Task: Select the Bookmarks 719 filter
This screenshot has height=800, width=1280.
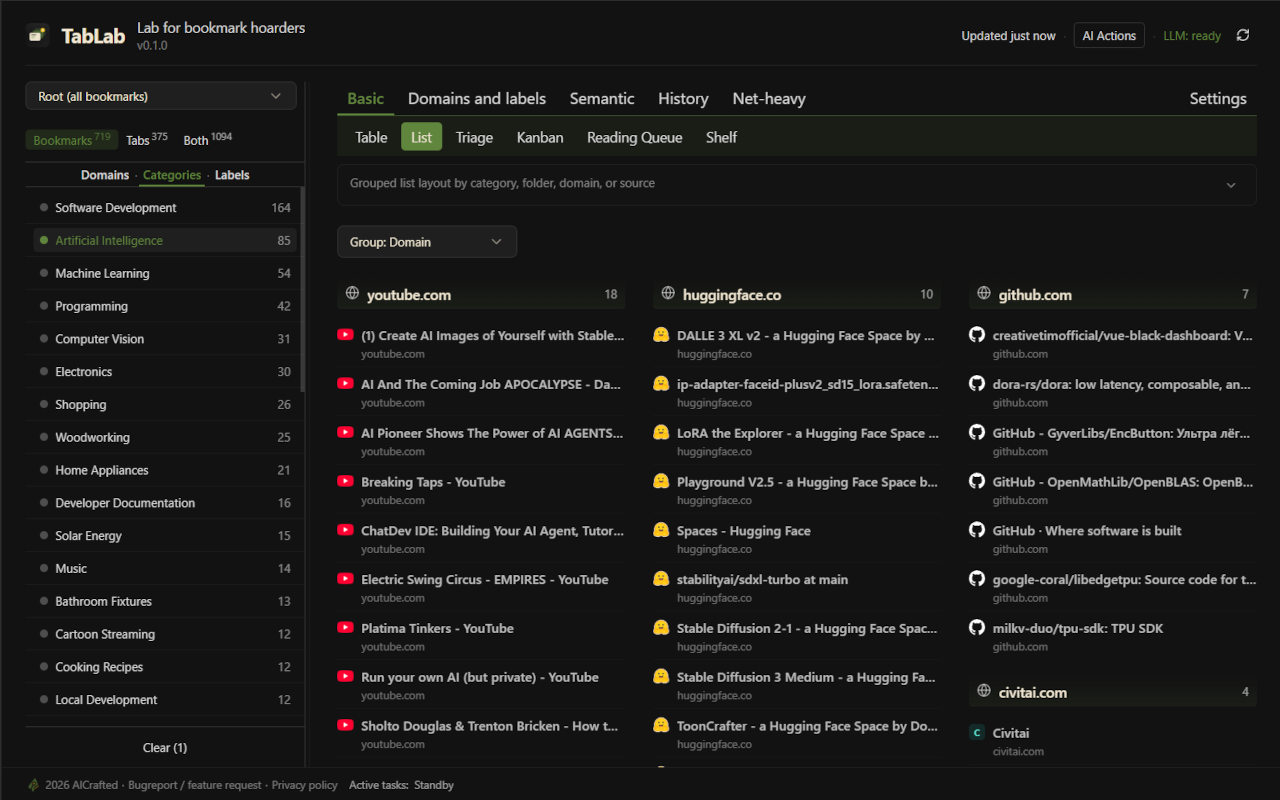Action: coord(72,140)
